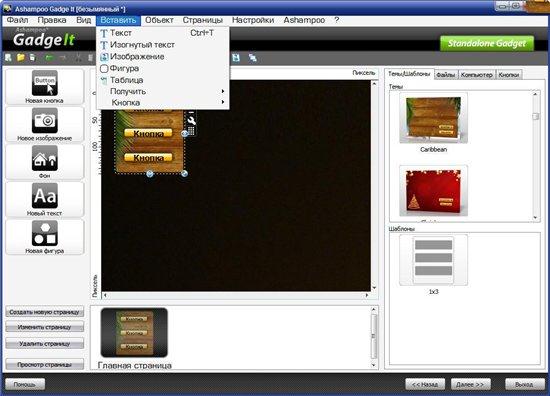Switch to the Кнопки tab
The width and height of the screenshot is (550, 396).
(509, 75)
